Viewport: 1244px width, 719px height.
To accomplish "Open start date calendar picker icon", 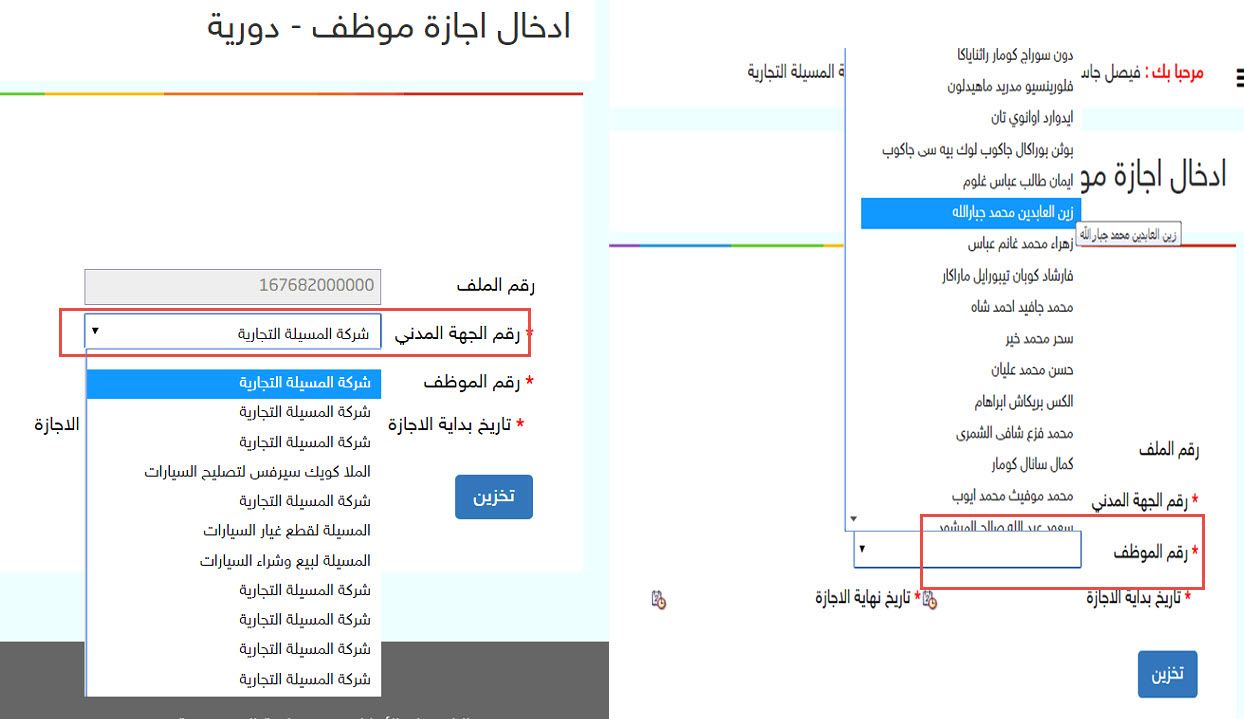I will 930,599.
